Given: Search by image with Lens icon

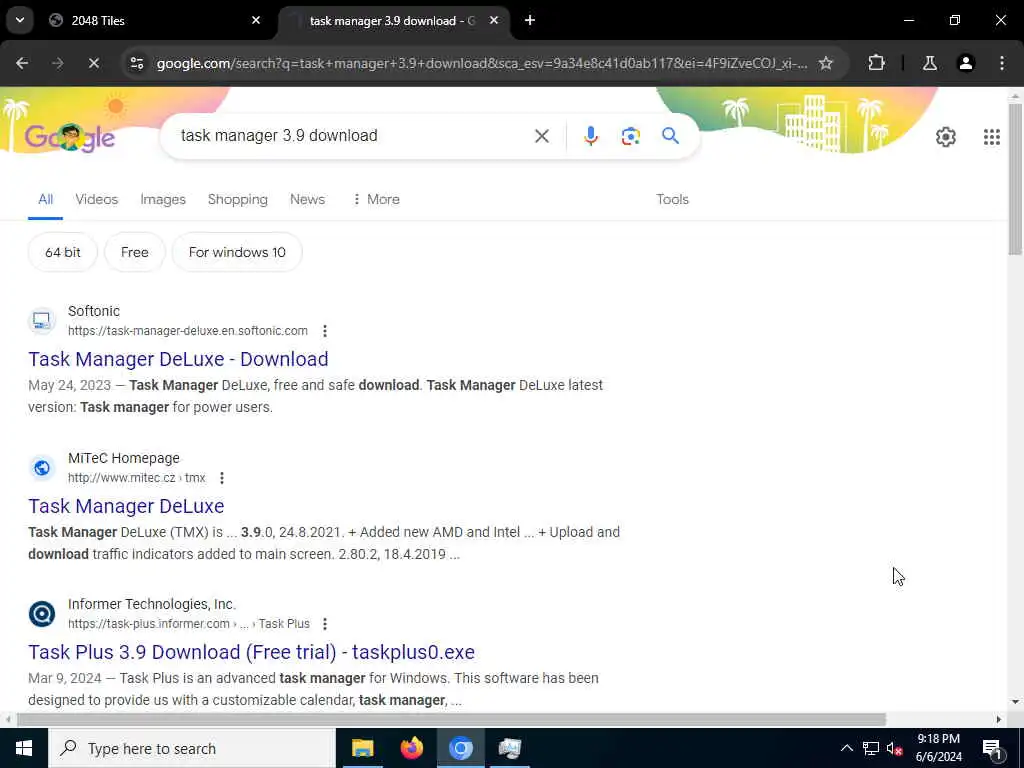Looking at the screenshot, I should [x=630, y=136].
